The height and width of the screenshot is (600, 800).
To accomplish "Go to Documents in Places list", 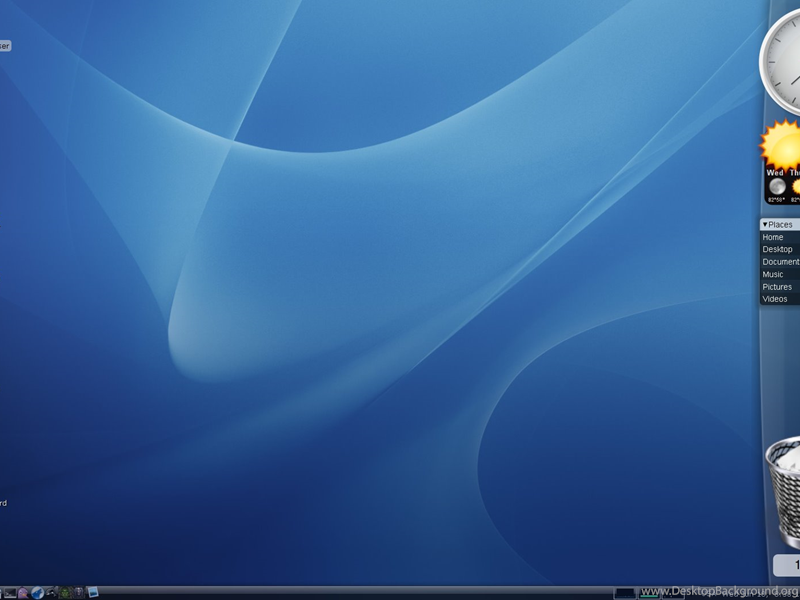I will [780, 262].
